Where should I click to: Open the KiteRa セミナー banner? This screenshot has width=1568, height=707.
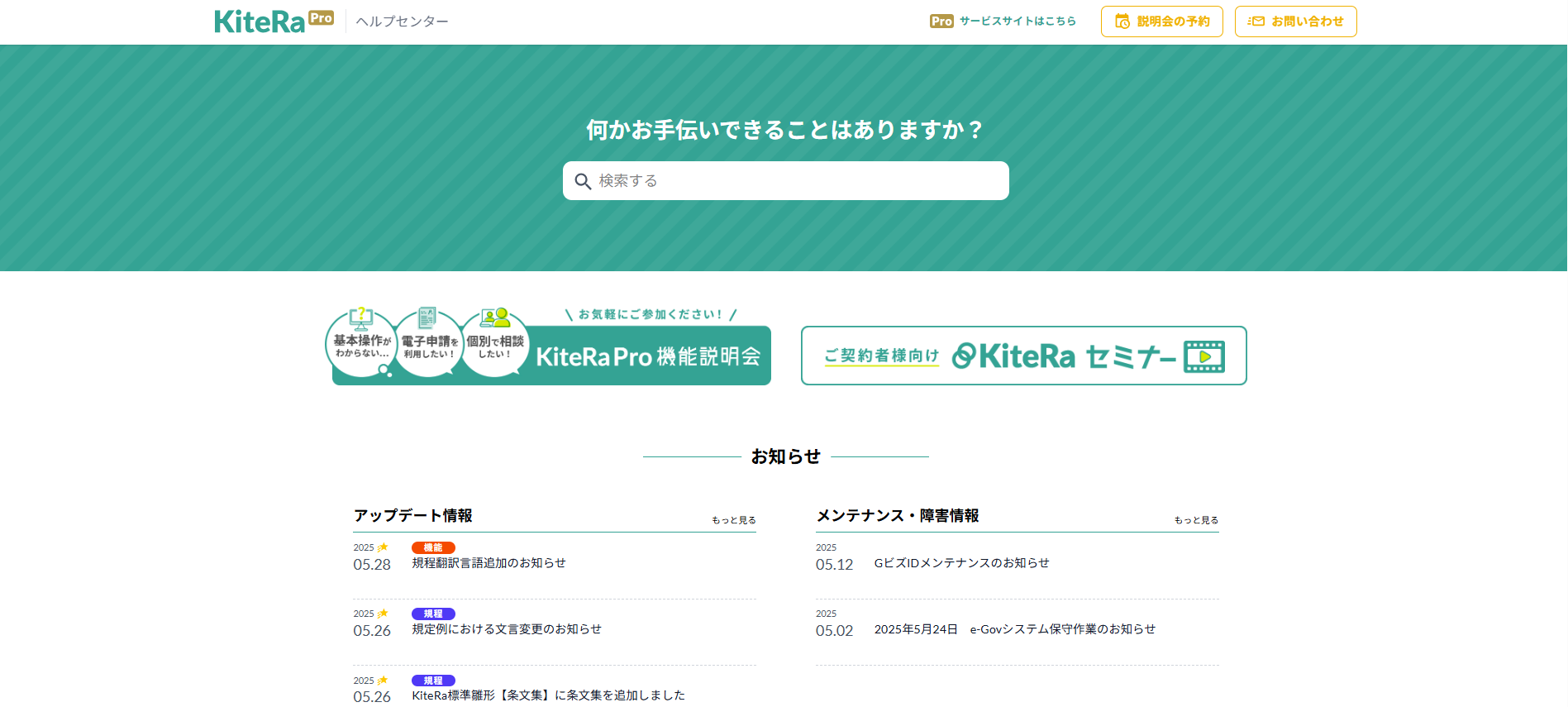(1023, 356)
